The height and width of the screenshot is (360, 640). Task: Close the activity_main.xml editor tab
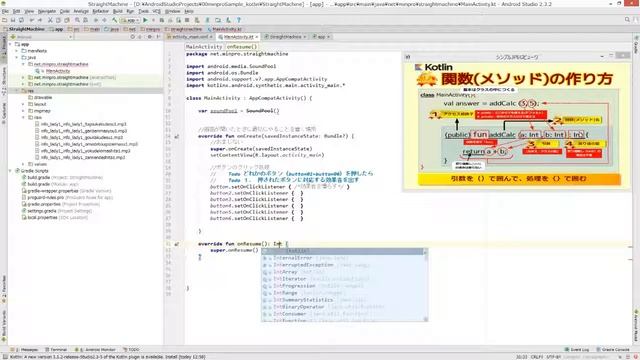click(x=211, y=37)
